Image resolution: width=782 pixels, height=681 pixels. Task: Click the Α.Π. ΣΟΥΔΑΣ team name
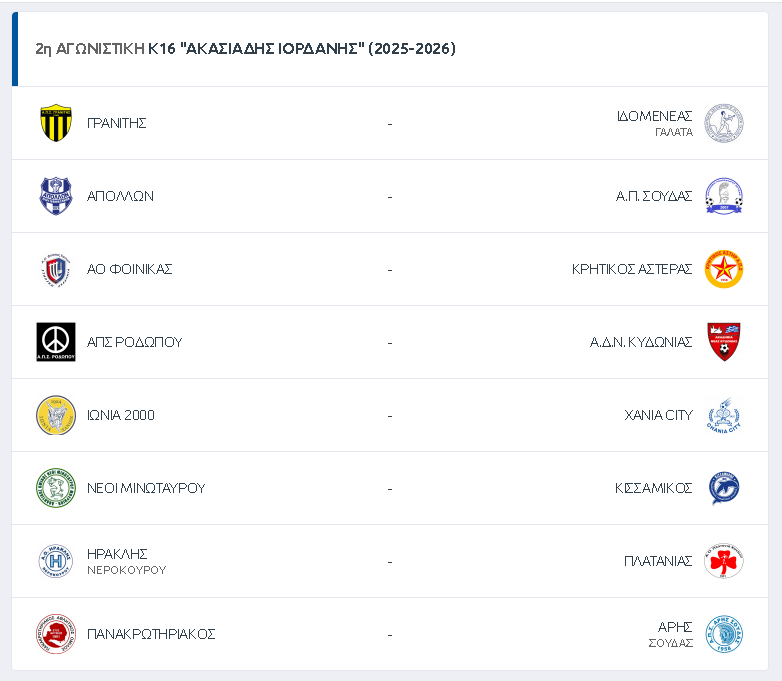coord(654,196)
